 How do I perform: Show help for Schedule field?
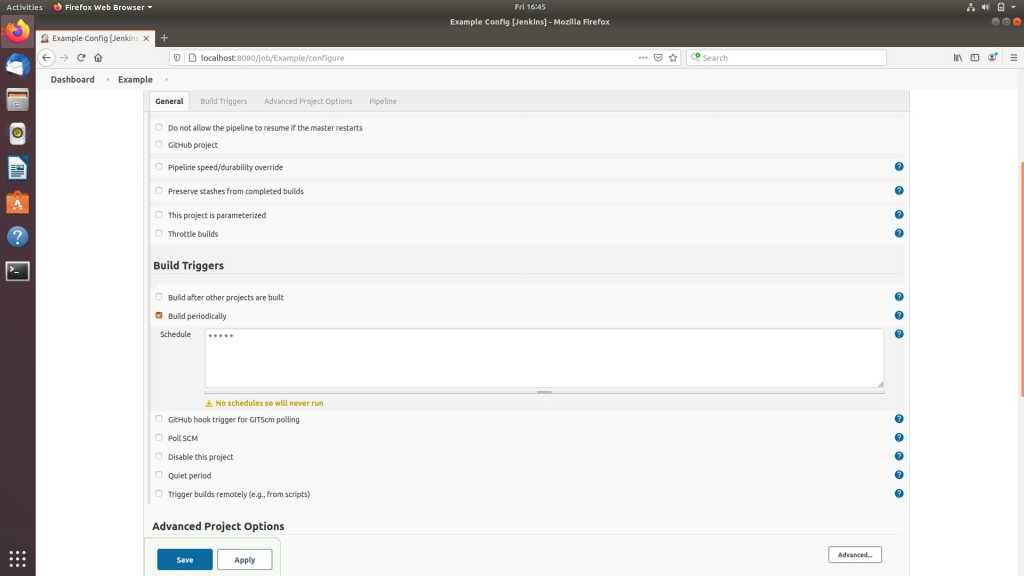pos(898,334)
